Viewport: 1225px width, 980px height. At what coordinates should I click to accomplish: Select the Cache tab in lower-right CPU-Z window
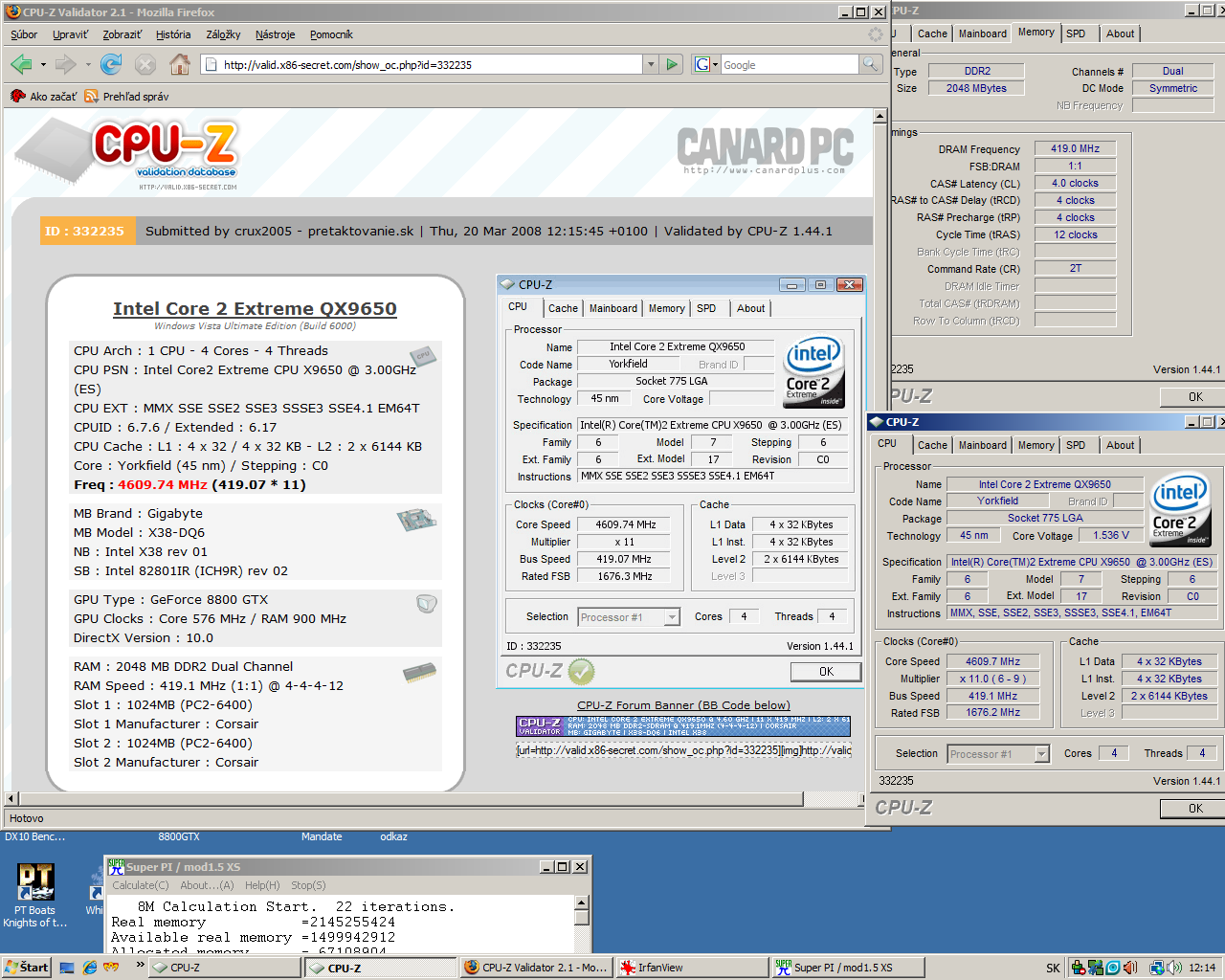[932, 445]
